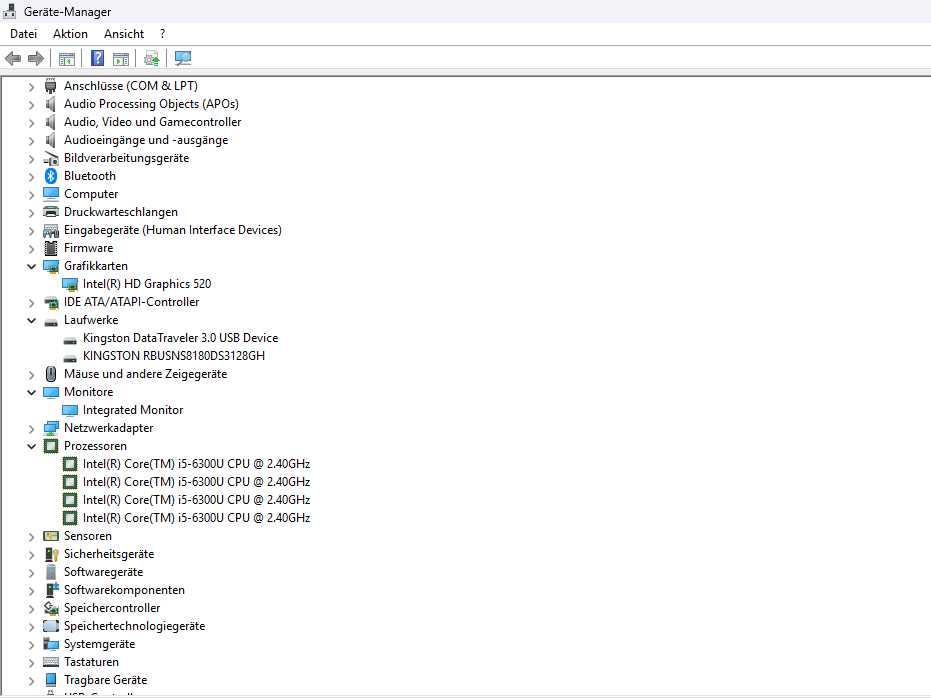Select Kingston DataTraveler 3.0 USB Device
The width and height of the screenshot is (931, 698).
[180, 338]
